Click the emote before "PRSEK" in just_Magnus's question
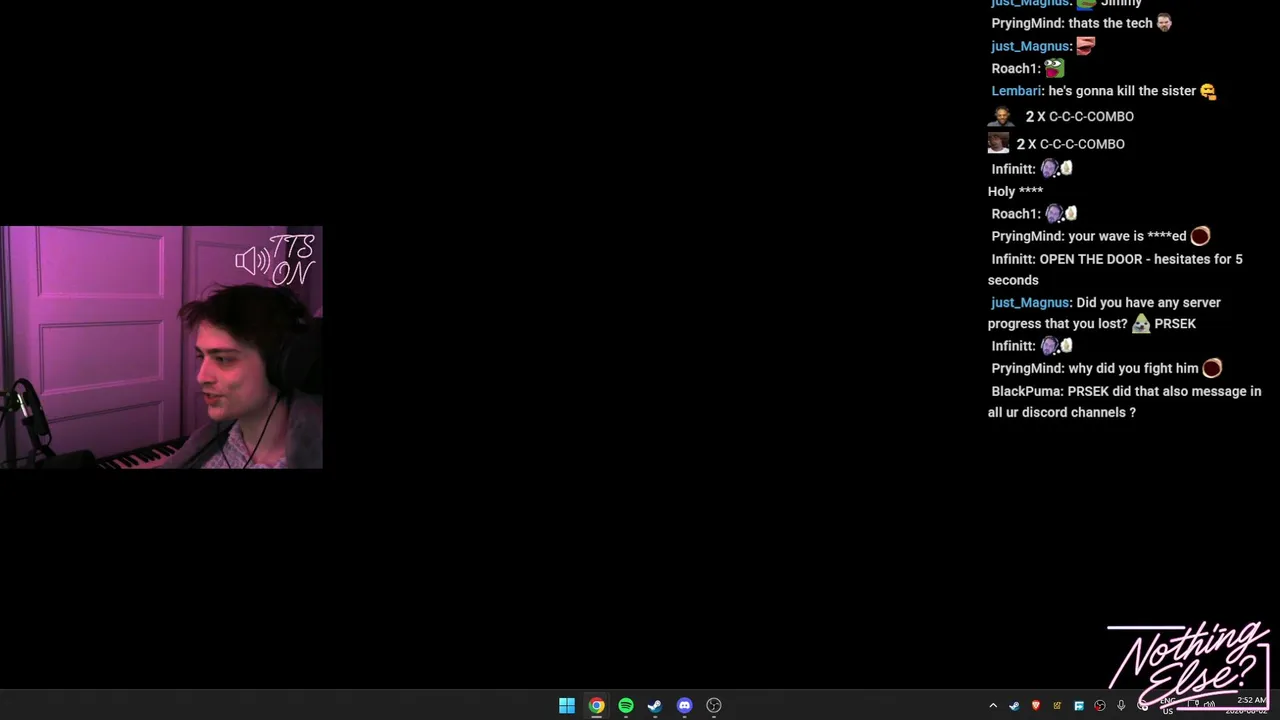This screenshot has height=720, width=1280. click(1141, 324)
